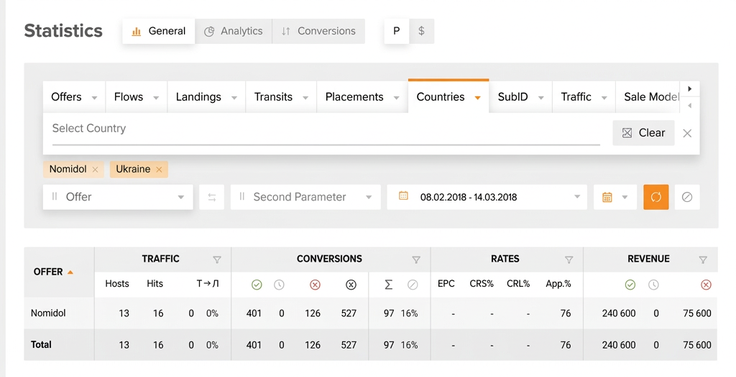This screenshot has height=377, width=736.
Task: Move the filter tabs right with the arrow
Action: [690, 89]
